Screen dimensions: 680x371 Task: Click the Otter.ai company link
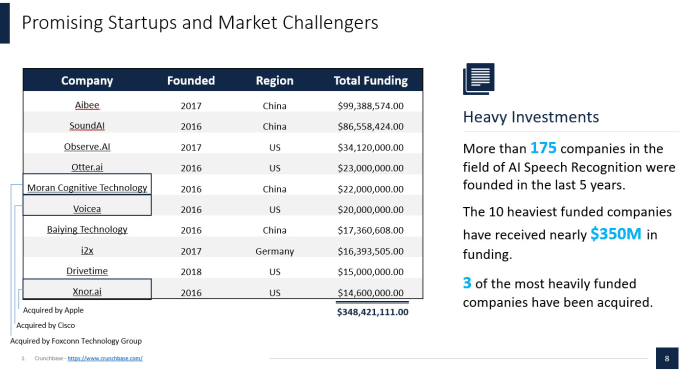(87, 167)
